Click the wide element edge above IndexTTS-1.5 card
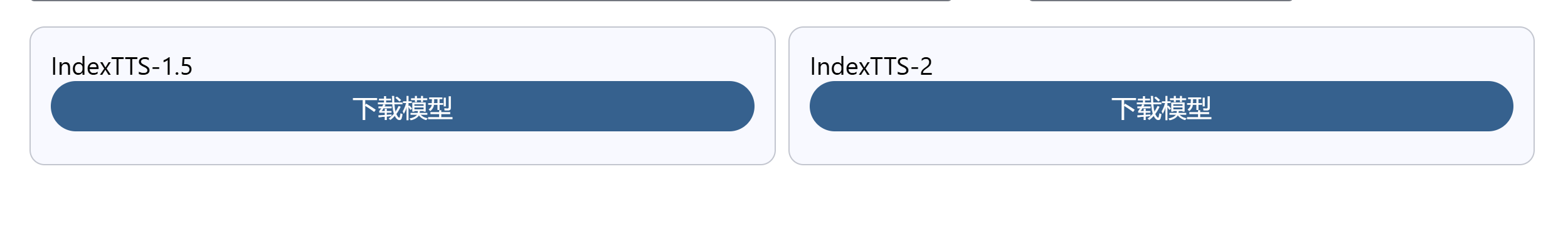Image resolution: width=1568 pixels, height=252 pixels. [x=489, y=1]
